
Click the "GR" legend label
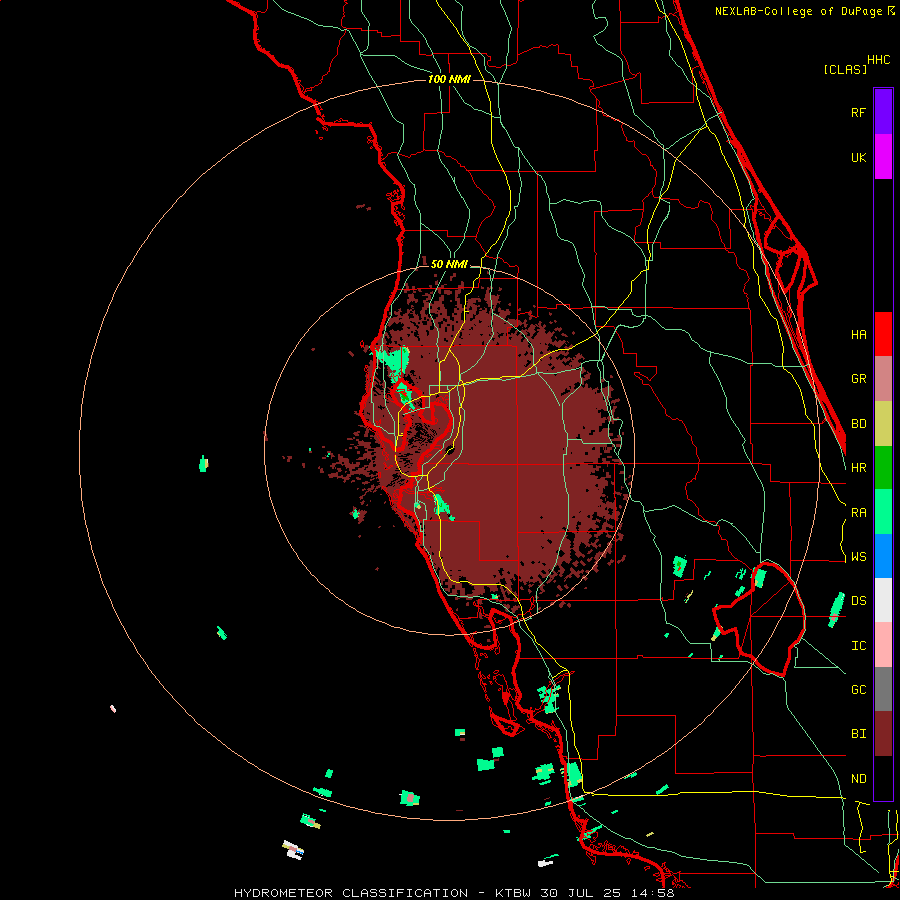(x=858, y=379)
